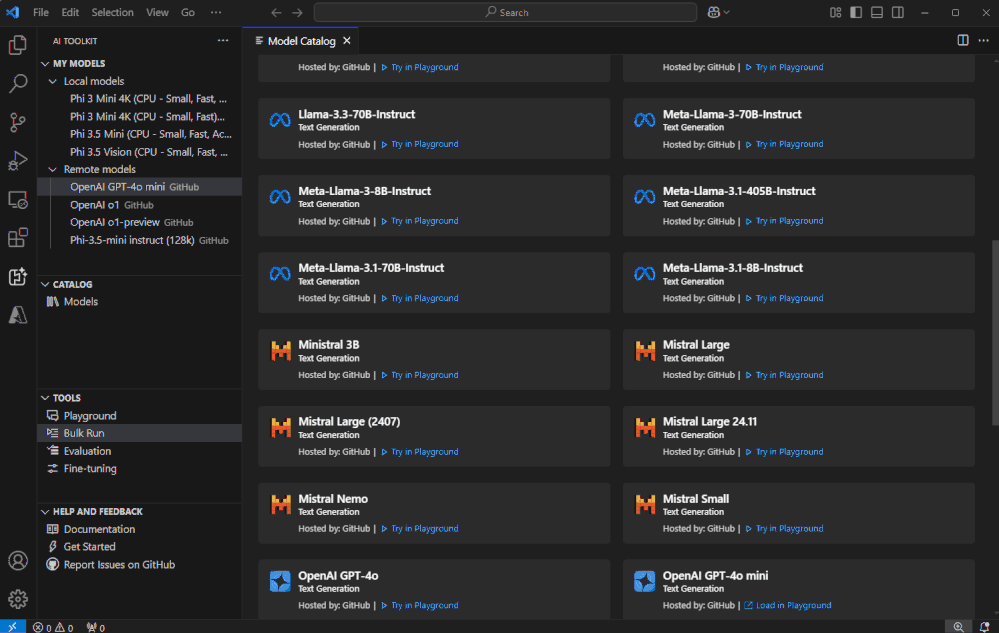Go forward with the navigation arrow
999x633 pixels.
[298, 12]
